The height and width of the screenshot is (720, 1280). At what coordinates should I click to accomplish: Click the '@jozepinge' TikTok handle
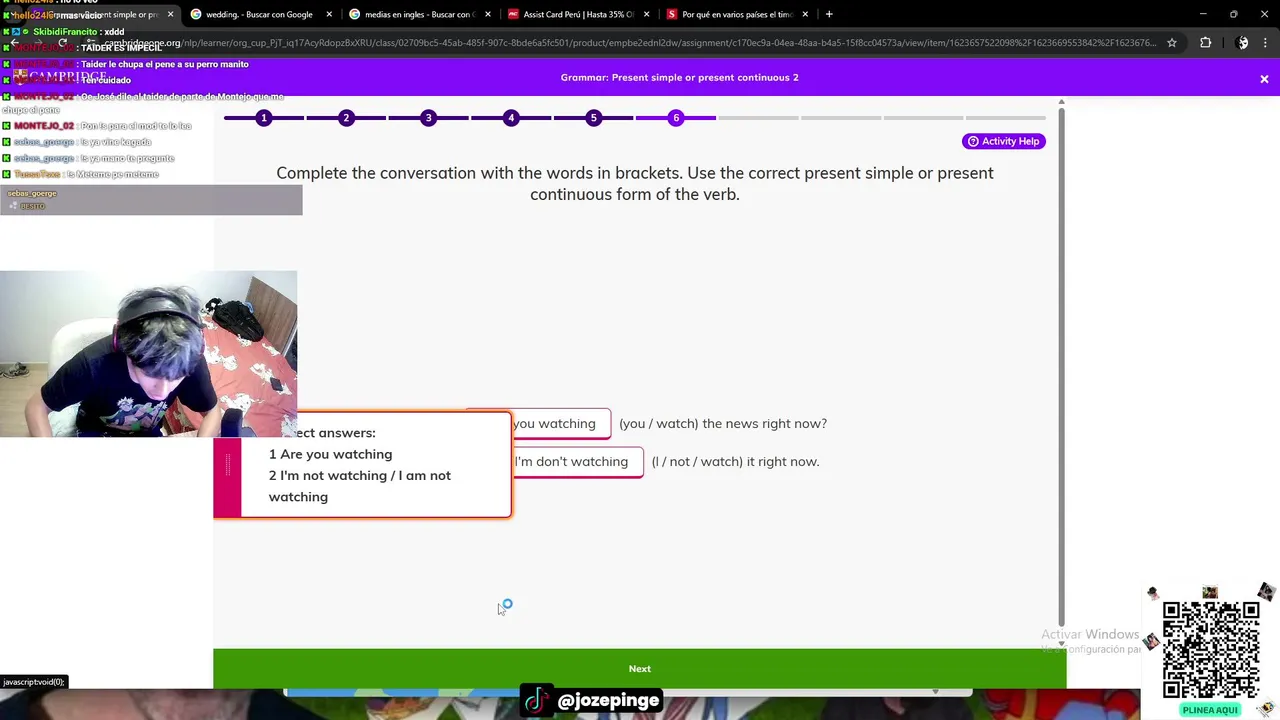point(609,700)
